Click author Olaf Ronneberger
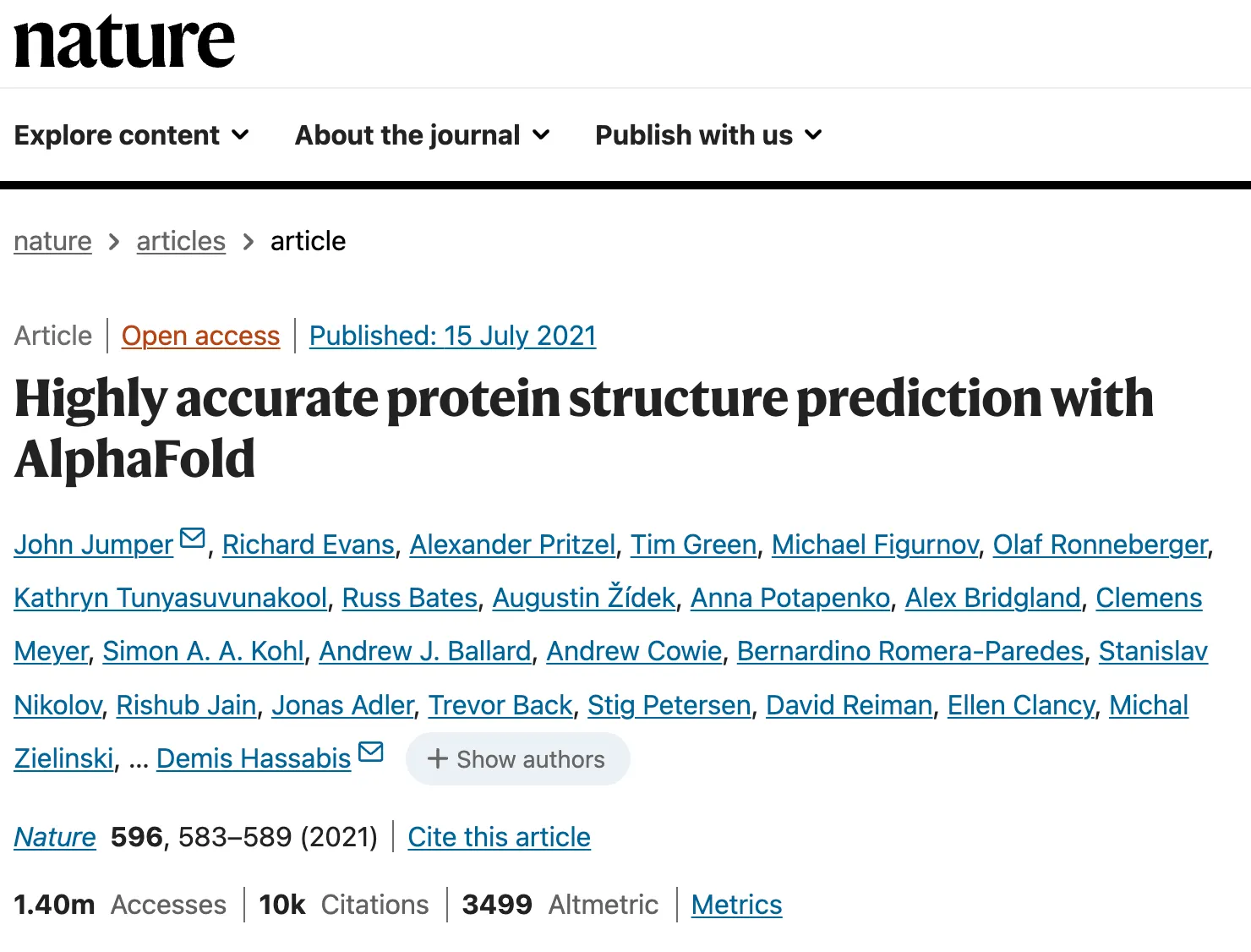 tap(1100, 544)
